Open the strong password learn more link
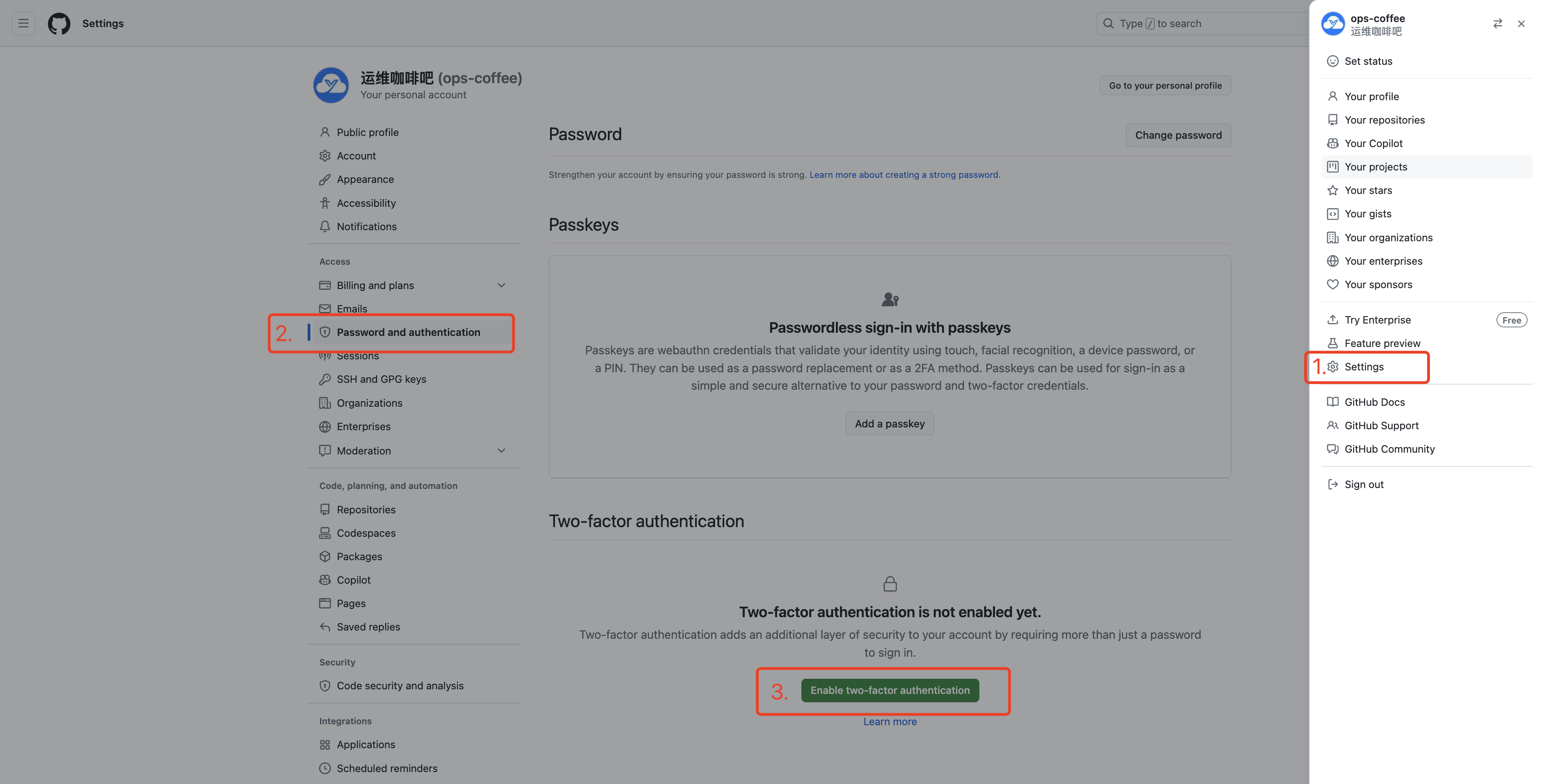The height and width of the screenshot is (784, 1544). 904,175
